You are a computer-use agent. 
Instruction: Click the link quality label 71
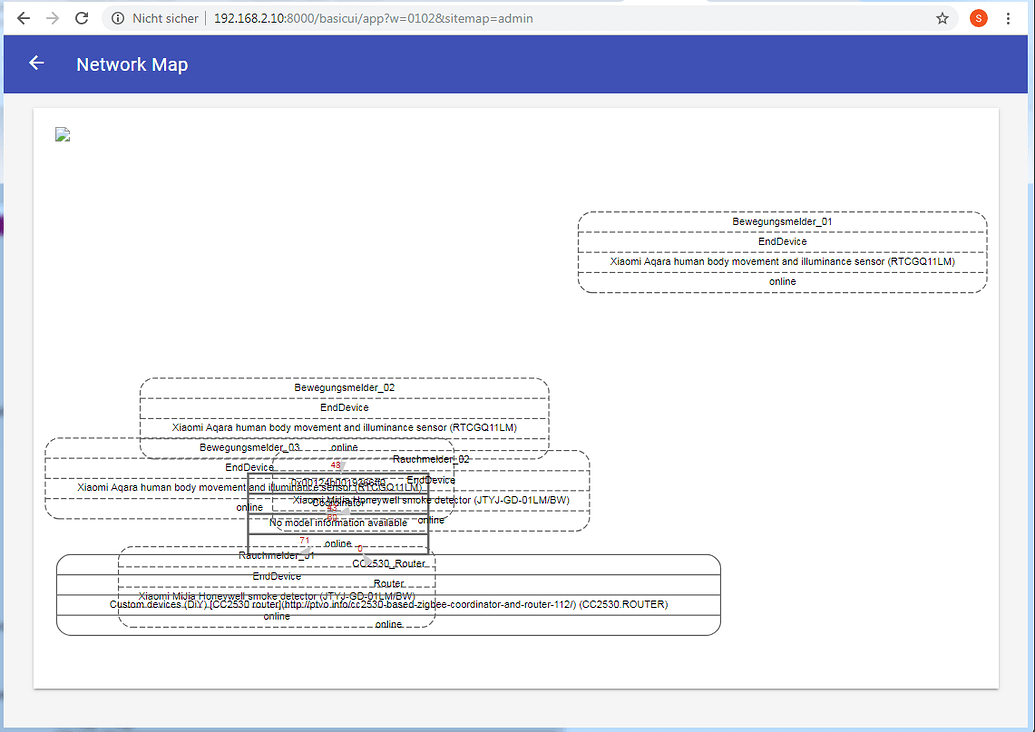305,541
